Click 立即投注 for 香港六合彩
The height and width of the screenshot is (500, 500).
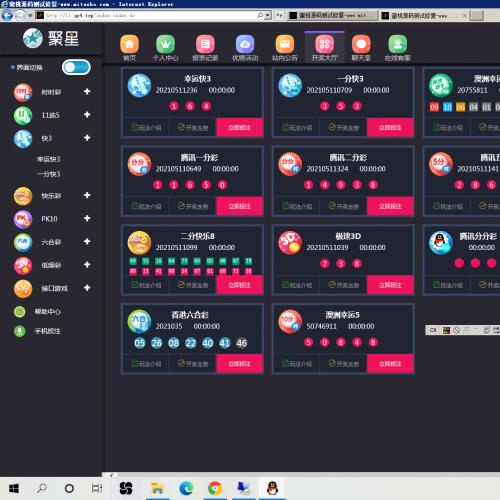240,363
